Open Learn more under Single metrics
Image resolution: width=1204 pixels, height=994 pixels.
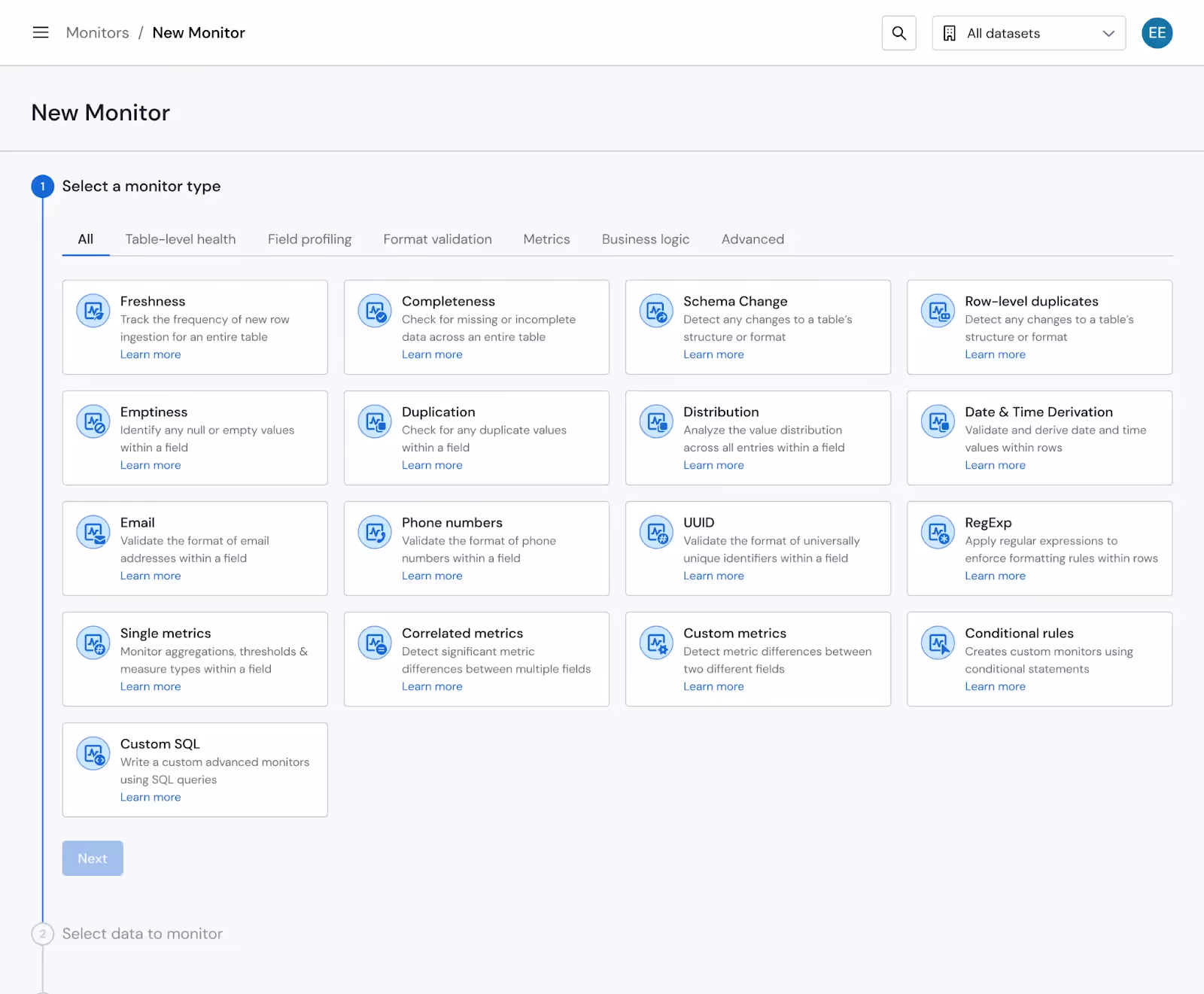150,686
